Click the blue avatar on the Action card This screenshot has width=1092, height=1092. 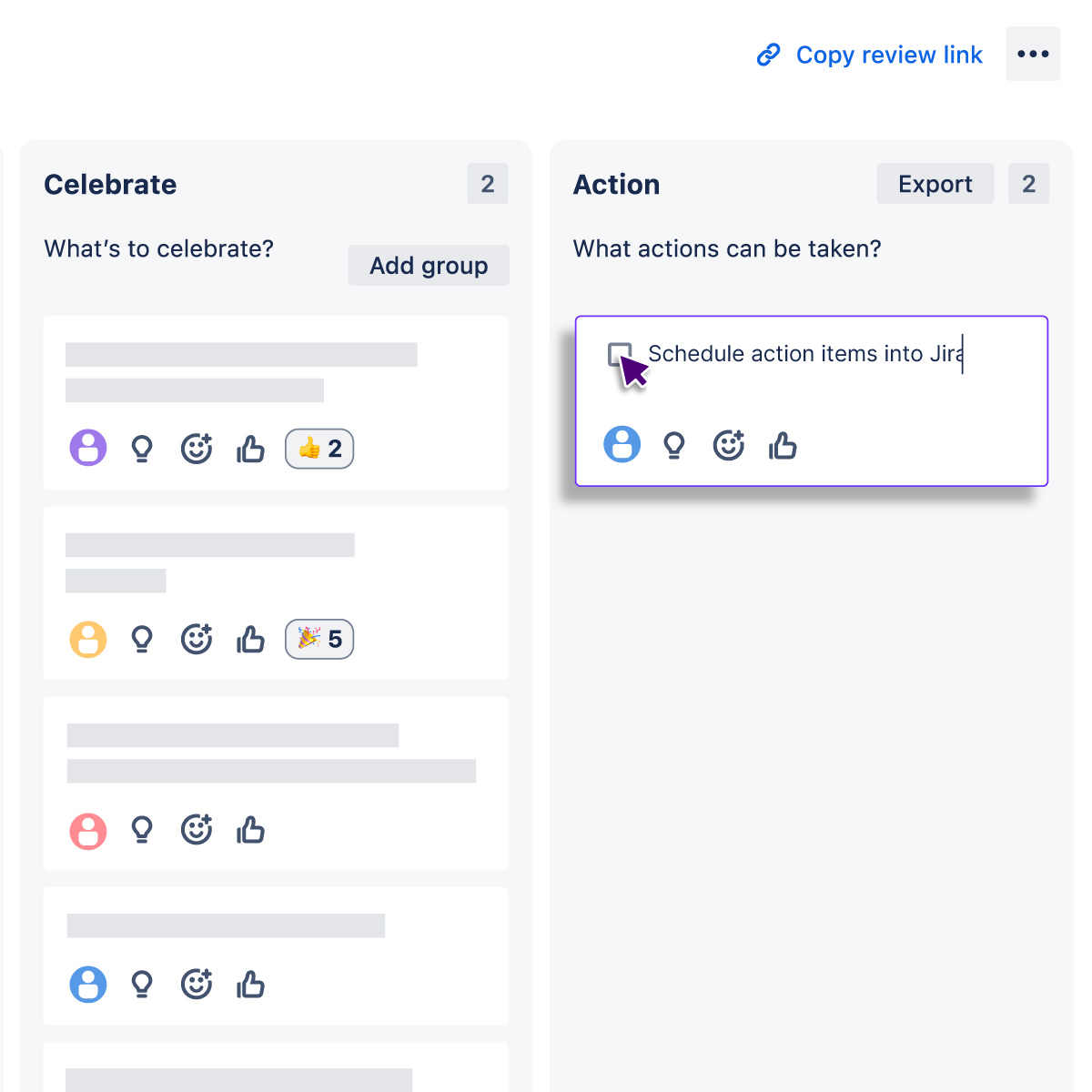622,445
